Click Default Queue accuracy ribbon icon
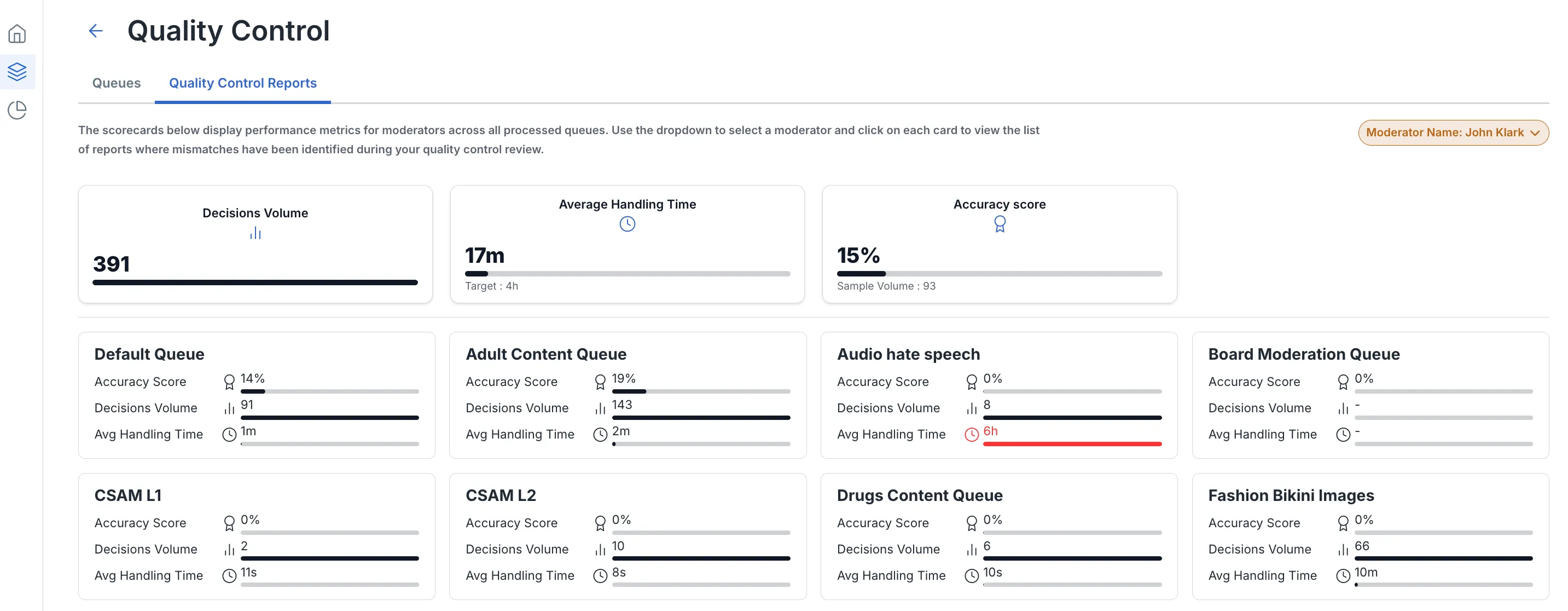The width and height of the screenshot is (1568, 611). click(229, 382)
